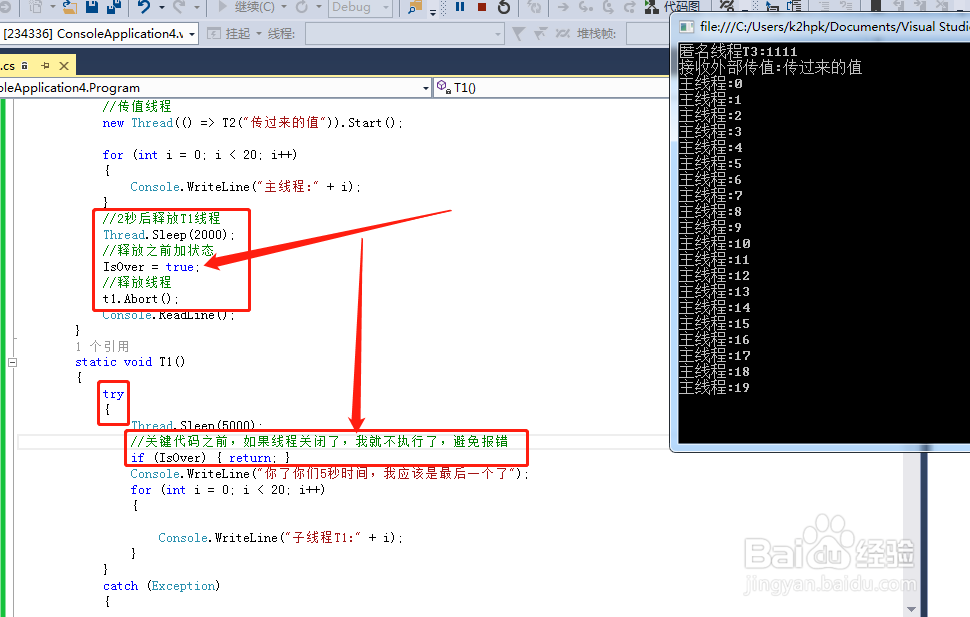970x617 pixels.
Task: Stop debugging with the red square icon
Action: tap(482, 6)
